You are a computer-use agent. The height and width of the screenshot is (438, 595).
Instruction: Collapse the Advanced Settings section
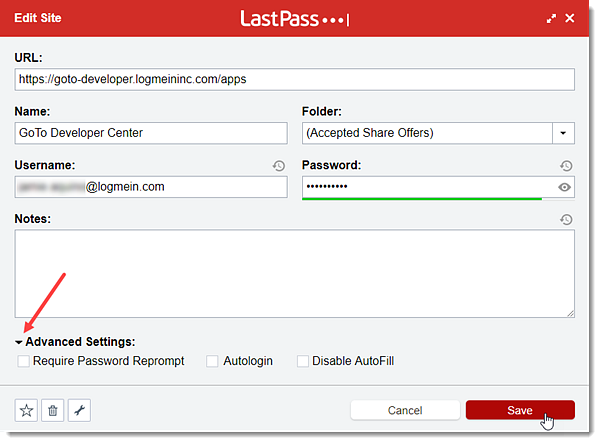point(75,342)
